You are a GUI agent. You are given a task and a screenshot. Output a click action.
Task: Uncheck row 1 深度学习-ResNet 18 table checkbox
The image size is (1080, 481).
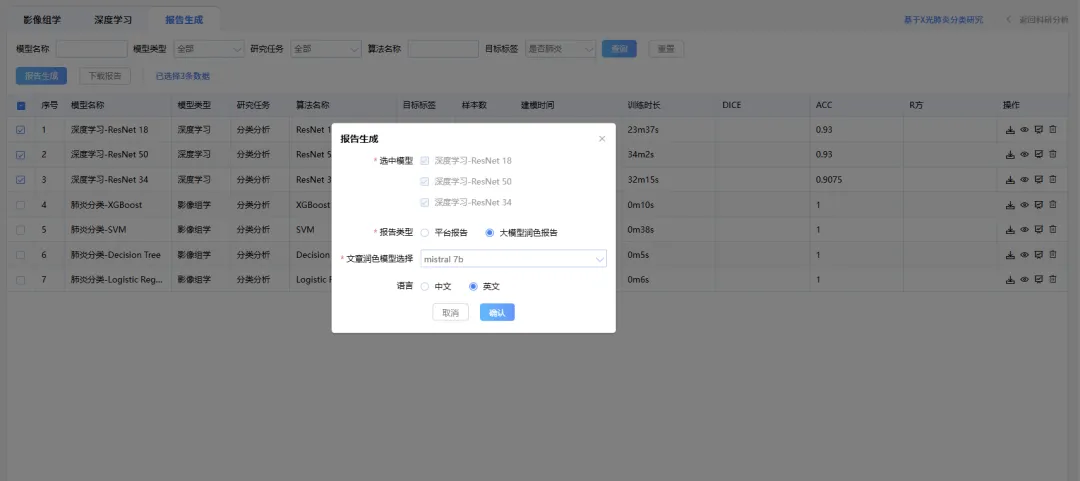pyautogui.click(x=21, y=130)
